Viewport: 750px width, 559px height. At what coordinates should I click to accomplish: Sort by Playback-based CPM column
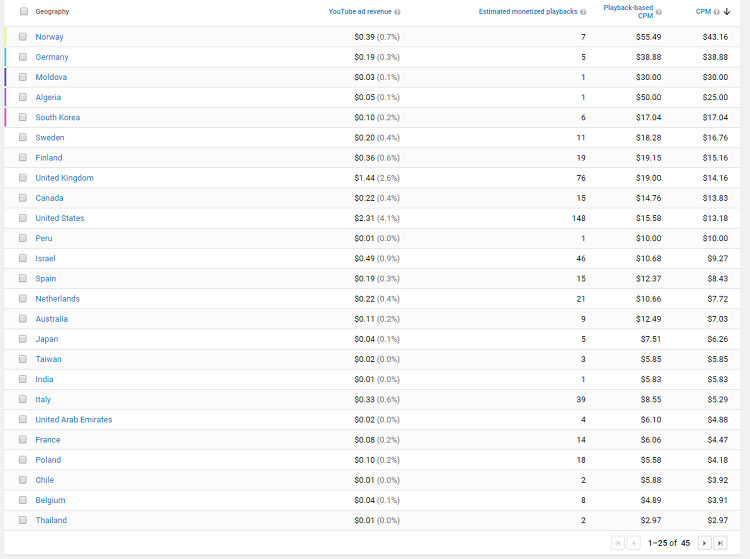(628, 11)
